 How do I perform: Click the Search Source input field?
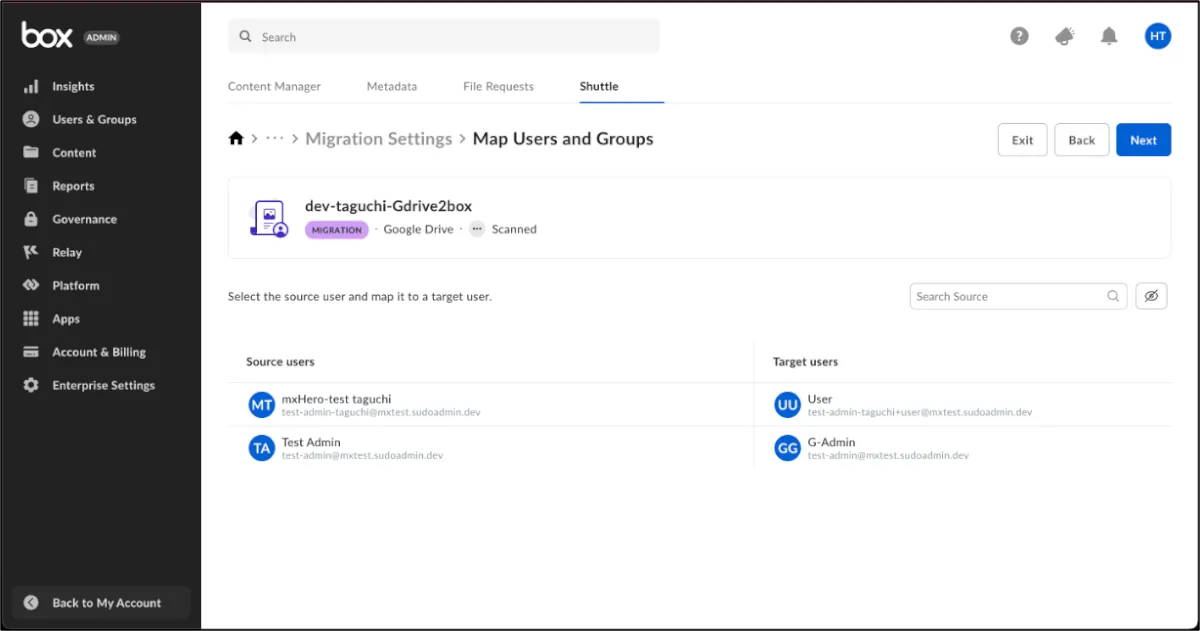(x=1008, y=296)
